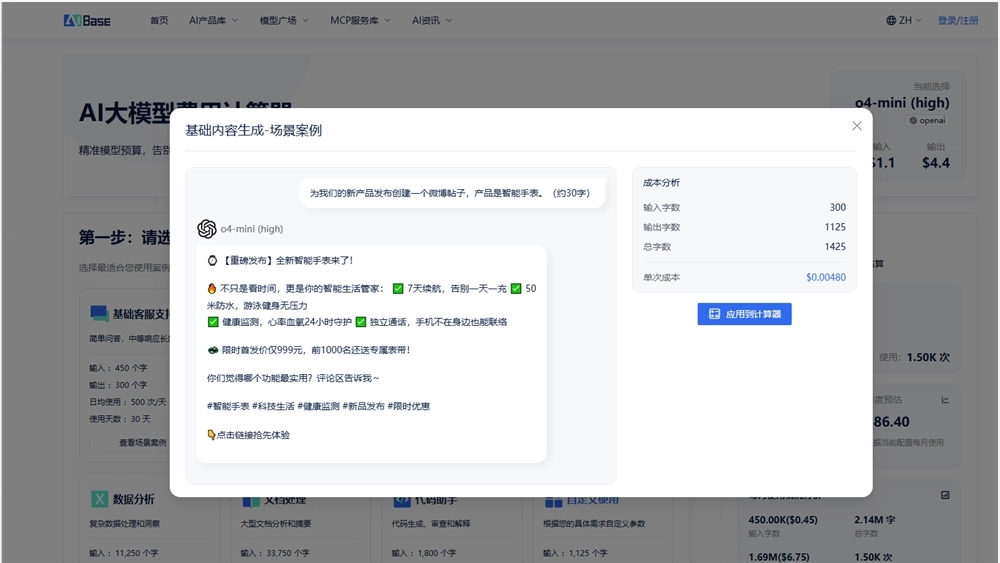Click the 自定义使用 card icon
This screenshot has width=1000, height=563.
[554, 501]
